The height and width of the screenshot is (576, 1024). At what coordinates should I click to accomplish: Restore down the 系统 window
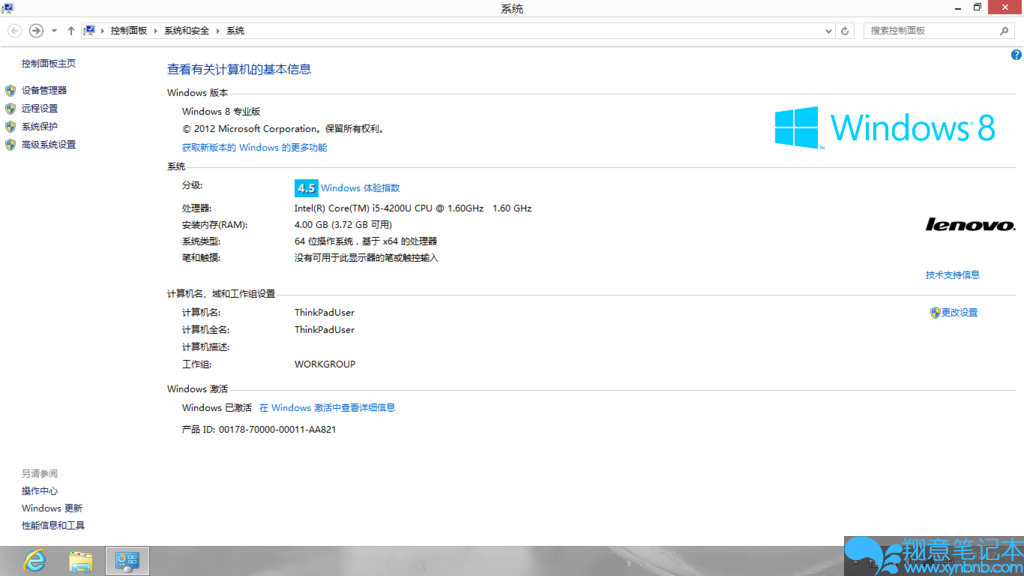(x=977, y=8)
